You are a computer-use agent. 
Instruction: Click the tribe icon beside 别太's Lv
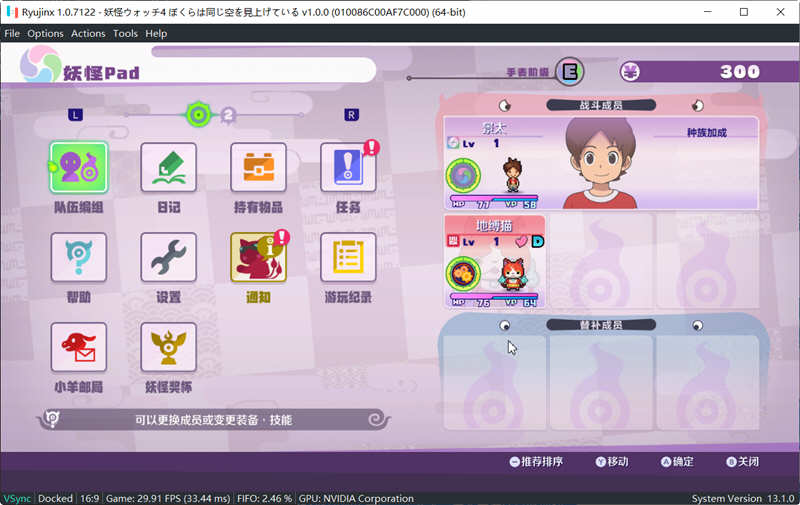pos(453,143)
